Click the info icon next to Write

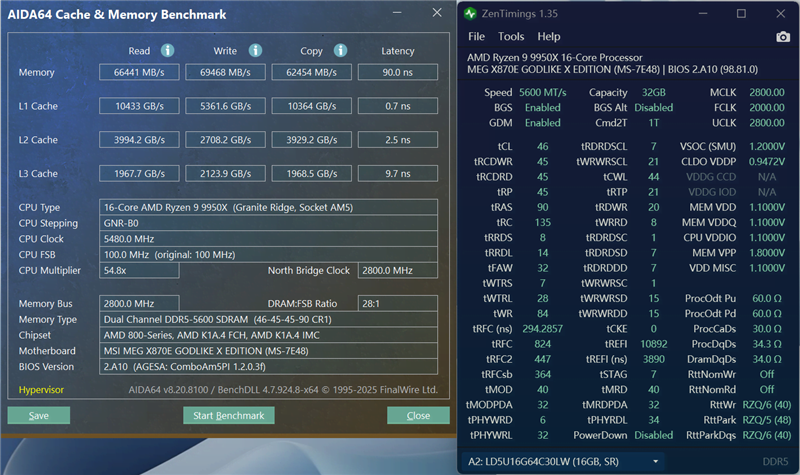pyautogui.click(x=255, y=50)
